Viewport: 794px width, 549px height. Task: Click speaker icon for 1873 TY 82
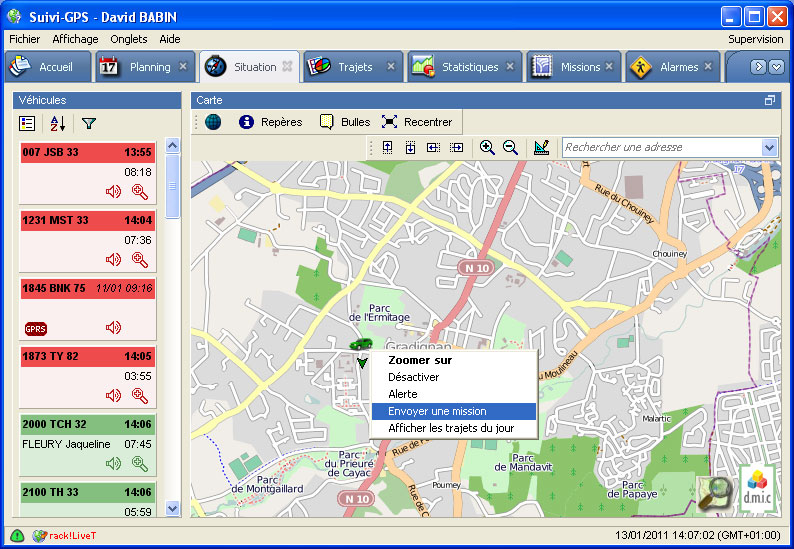coord(113,395)
